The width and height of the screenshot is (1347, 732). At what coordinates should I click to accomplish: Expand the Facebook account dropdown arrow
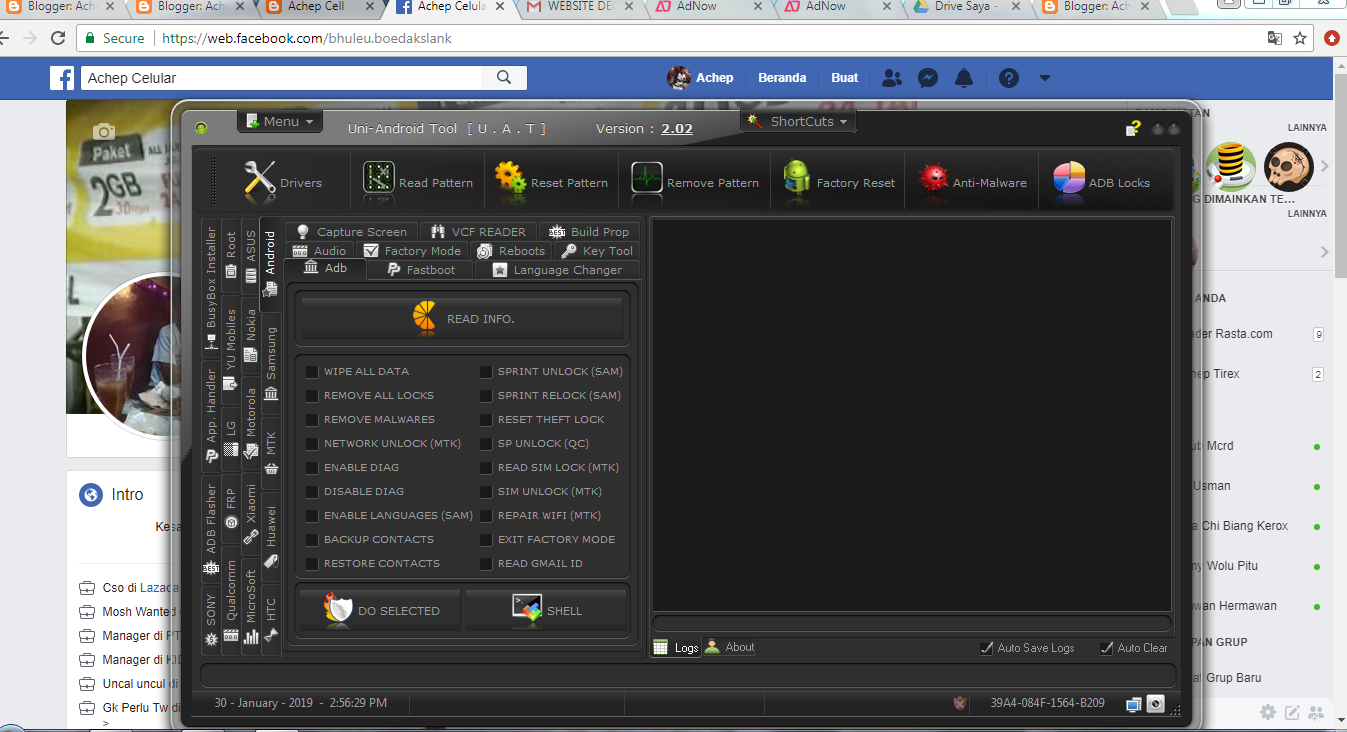tap(1044, 77)
